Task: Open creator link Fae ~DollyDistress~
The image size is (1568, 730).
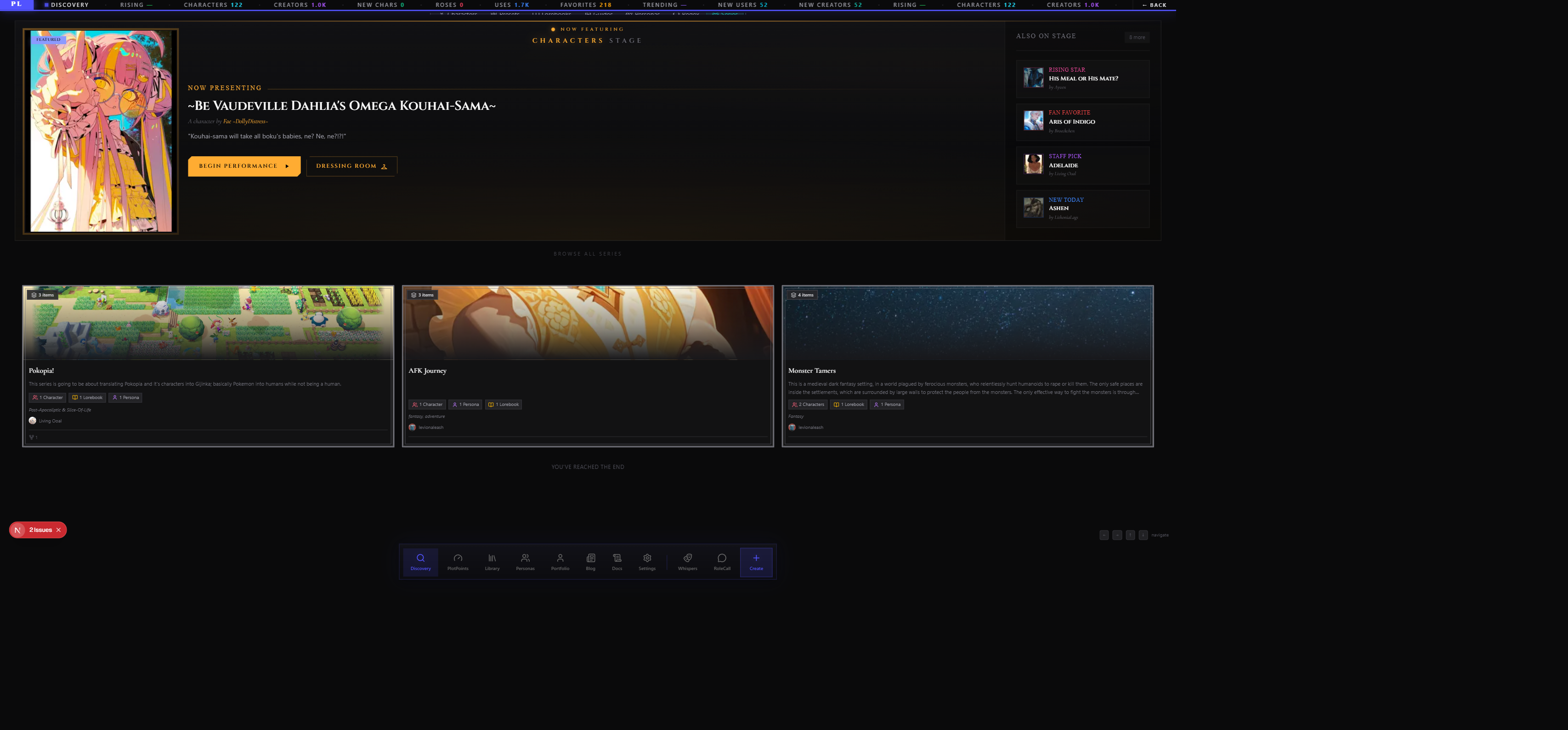Action: point(245,121)
